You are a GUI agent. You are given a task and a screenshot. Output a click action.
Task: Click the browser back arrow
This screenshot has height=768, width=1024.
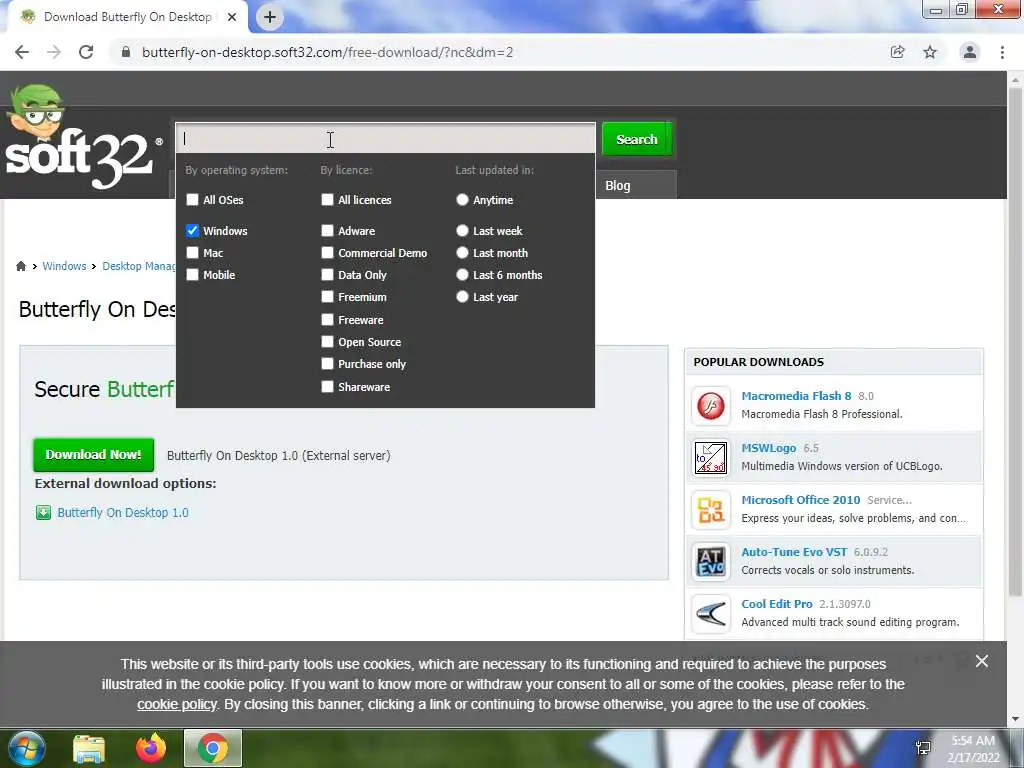22,52
